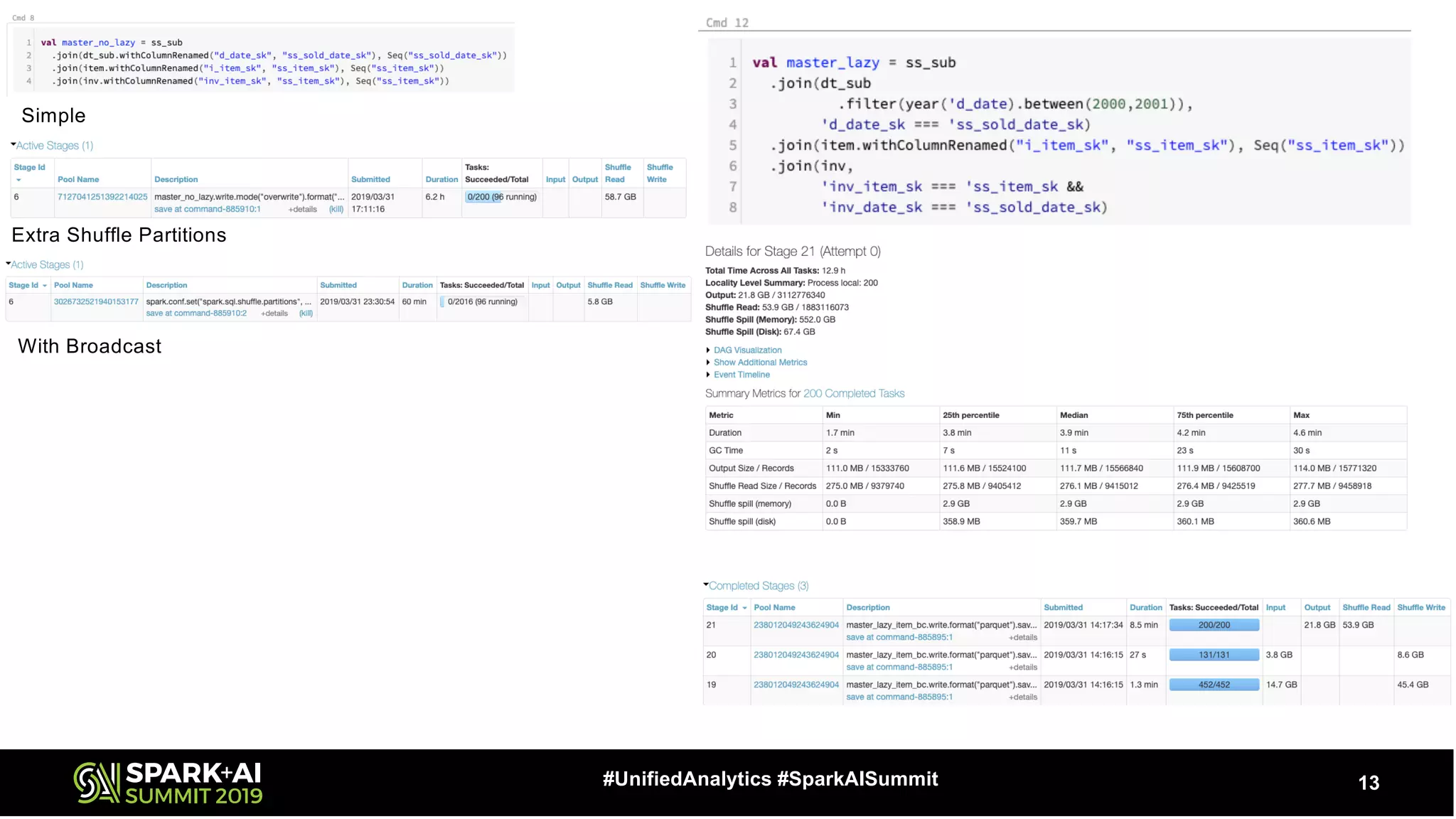This screenshot has width=1456, height=819.
Task: Sort completed stages by Shuffle Read
Action: (x=1366, y=608)
